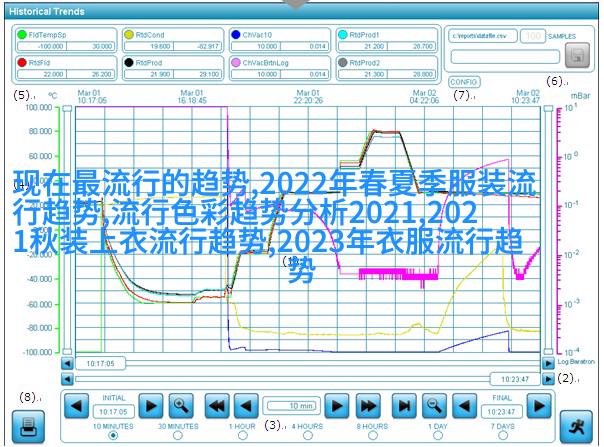Click the RtdCond 19.600 value field
604x447 pixels.
tap(149, 46)
